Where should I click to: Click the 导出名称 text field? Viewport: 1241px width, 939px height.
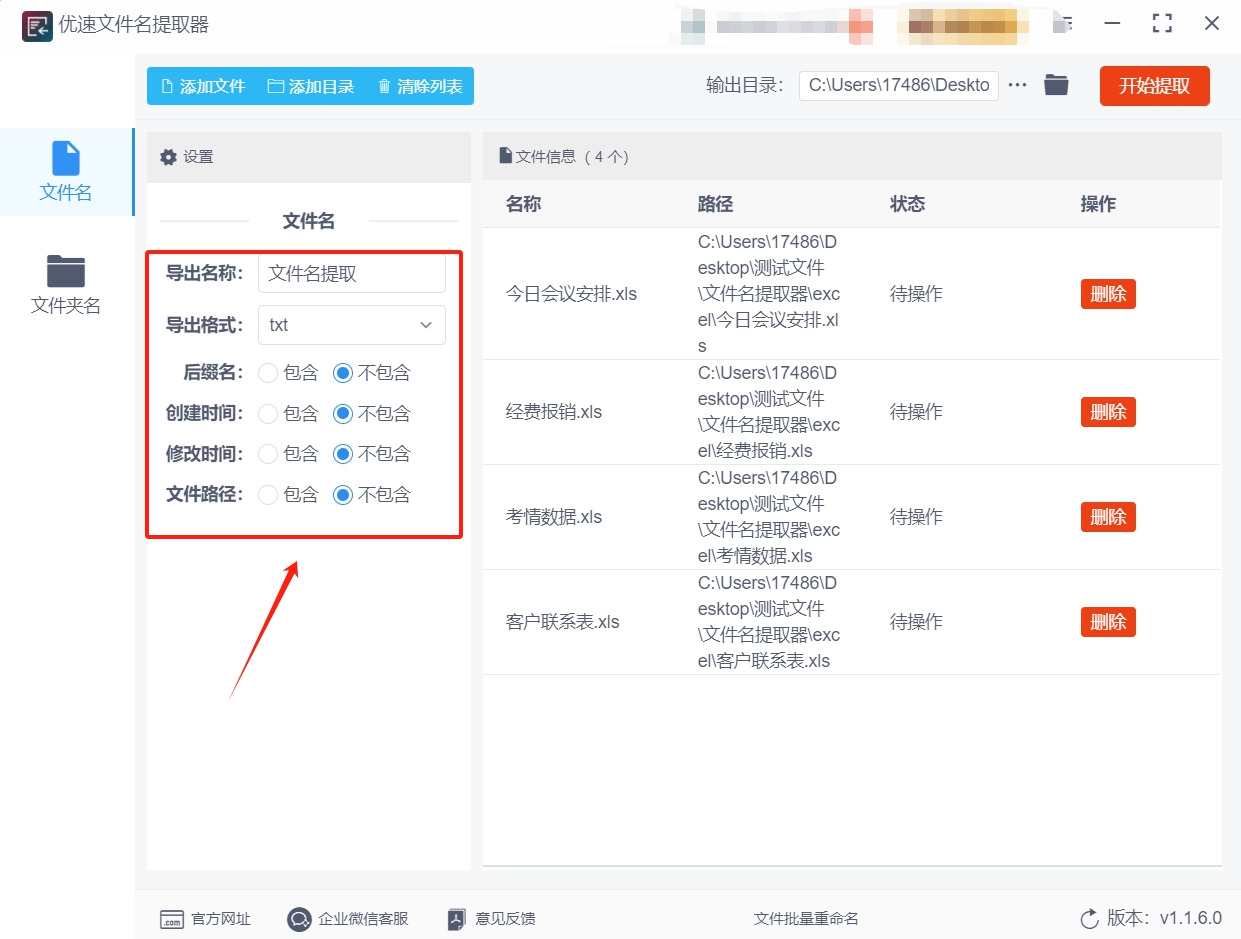click(x=351, y=274)
